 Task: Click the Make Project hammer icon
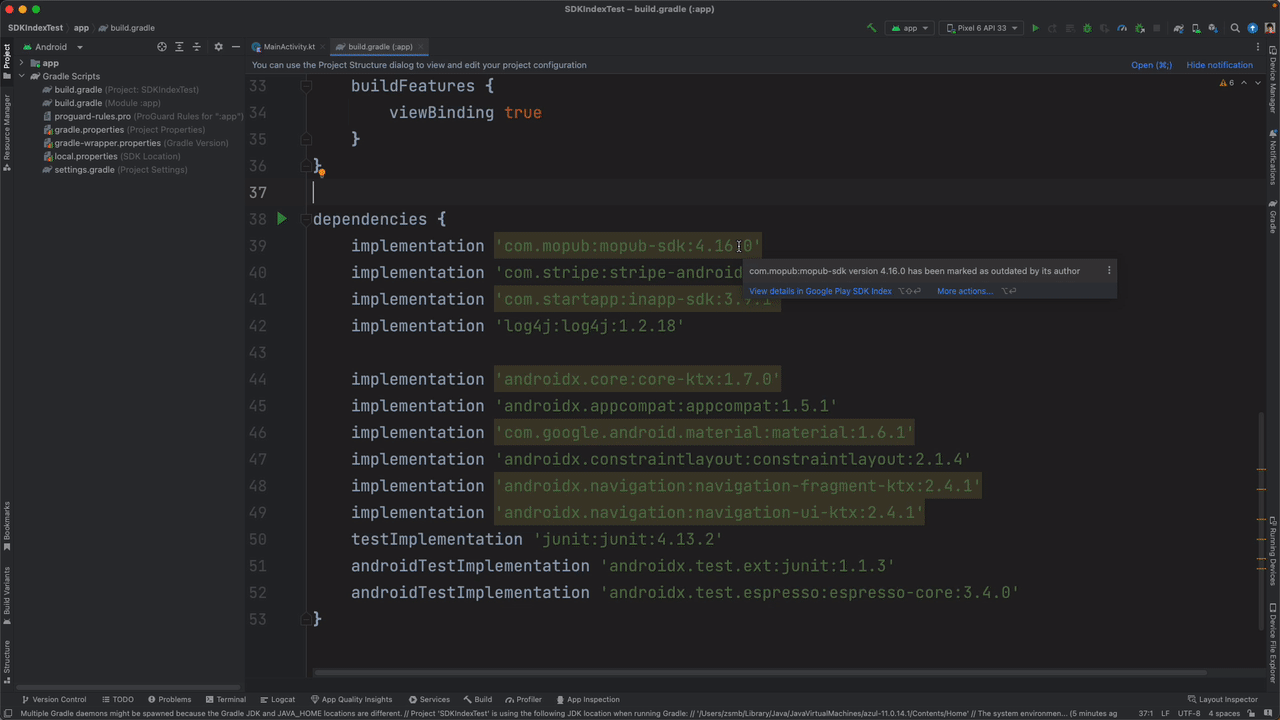click(x=872, y=28)
